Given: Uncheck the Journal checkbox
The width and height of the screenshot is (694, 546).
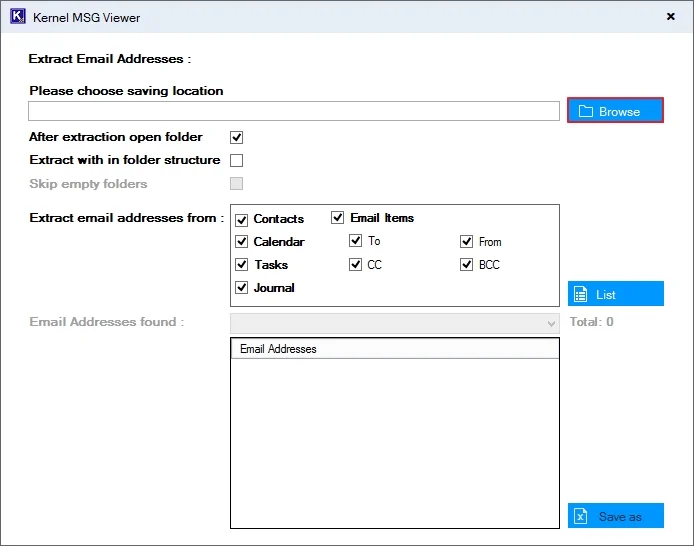Looking at the screenshot, I should (x=241, y=288).
